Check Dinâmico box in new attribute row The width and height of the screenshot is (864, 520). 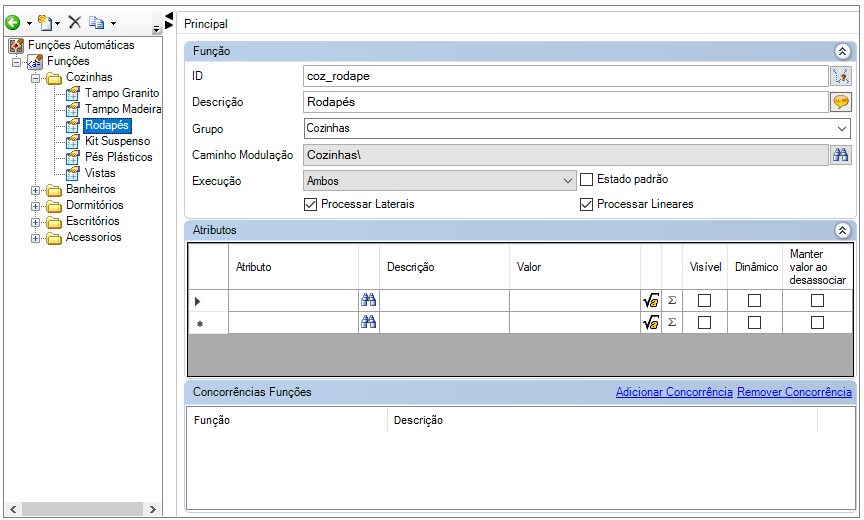(754, 322)
